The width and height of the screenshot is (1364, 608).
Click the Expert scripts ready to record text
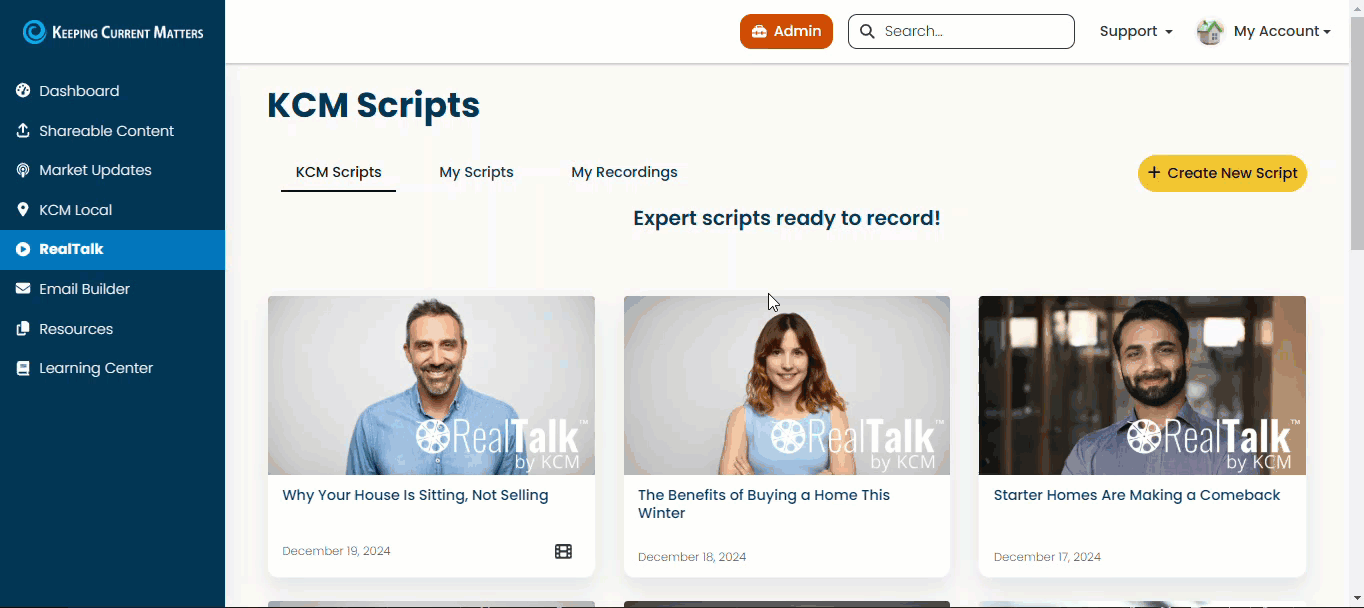click(787, 218)
